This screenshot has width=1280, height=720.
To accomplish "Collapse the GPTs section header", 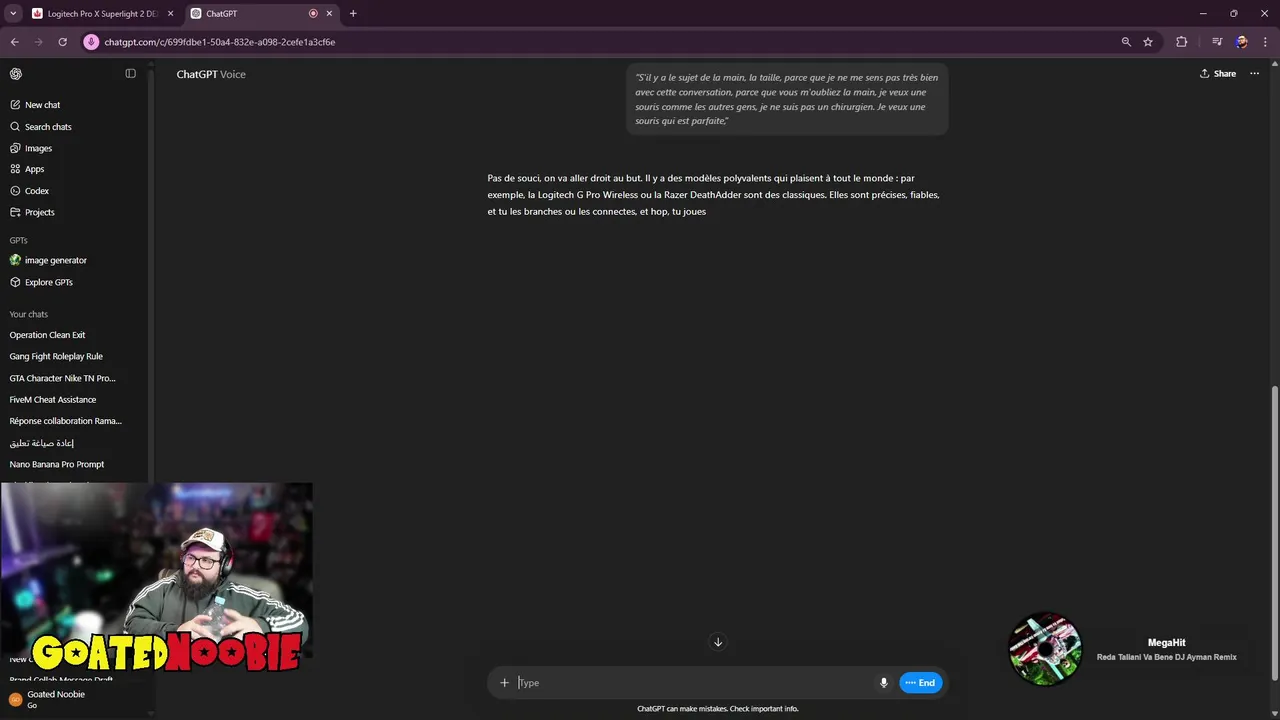I will pos(19,241).
